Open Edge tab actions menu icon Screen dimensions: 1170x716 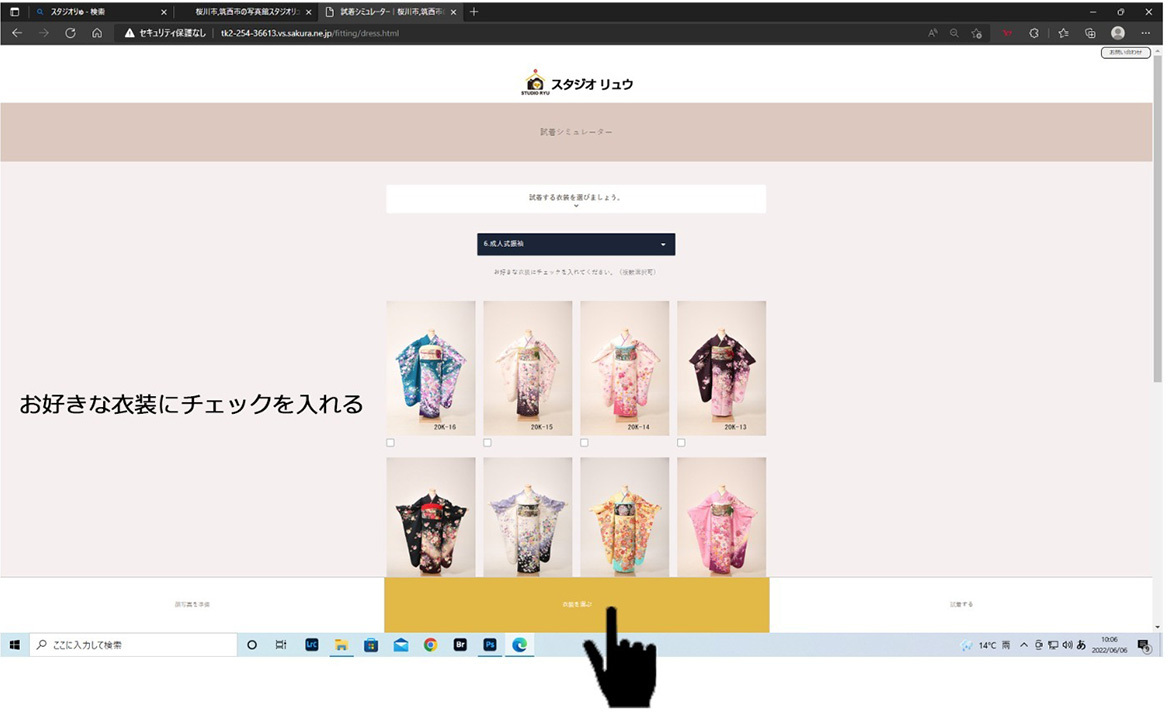[x=14, y=12]
